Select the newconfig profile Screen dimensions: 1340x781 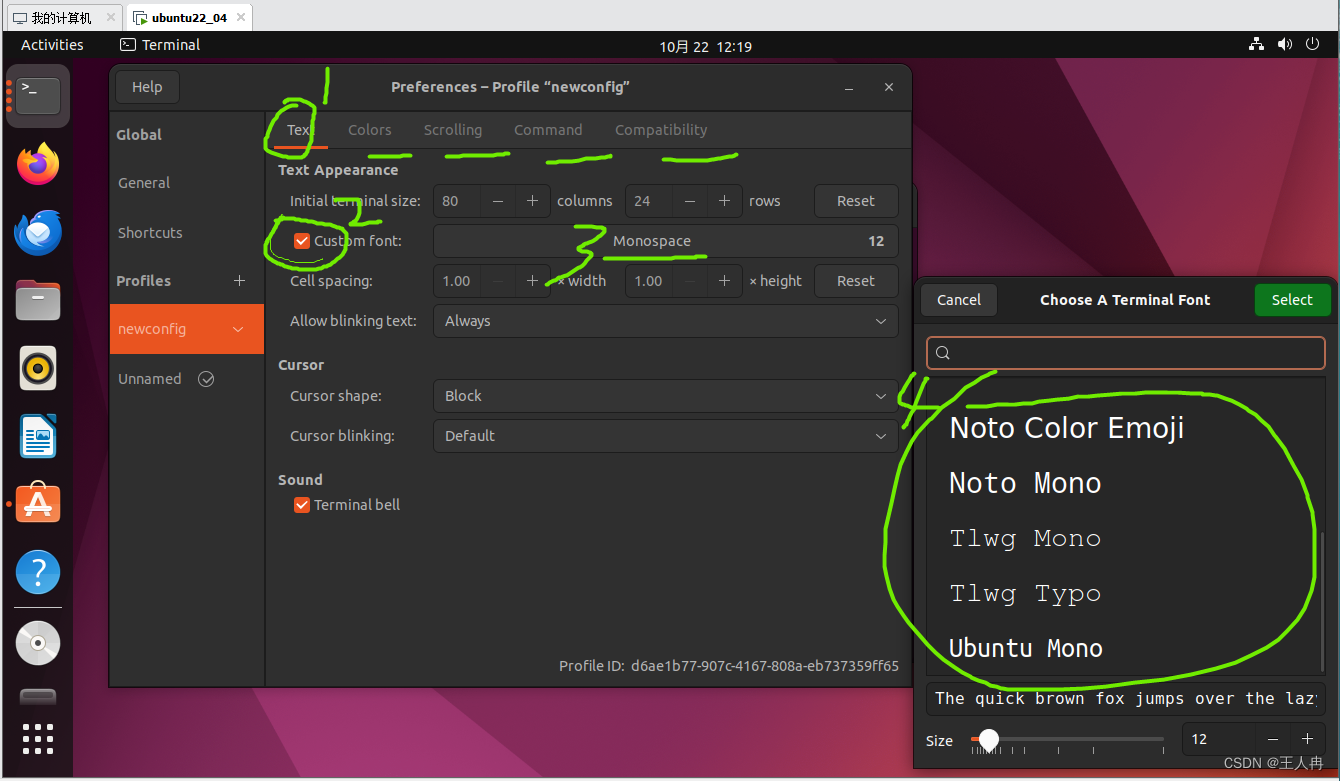click(x=186, y=329)
